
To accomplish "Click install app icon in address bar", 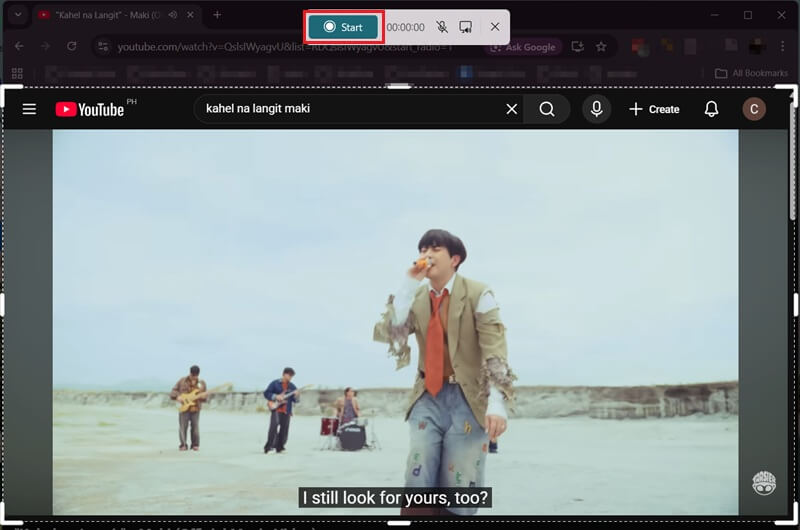I will tap(578, 47).
